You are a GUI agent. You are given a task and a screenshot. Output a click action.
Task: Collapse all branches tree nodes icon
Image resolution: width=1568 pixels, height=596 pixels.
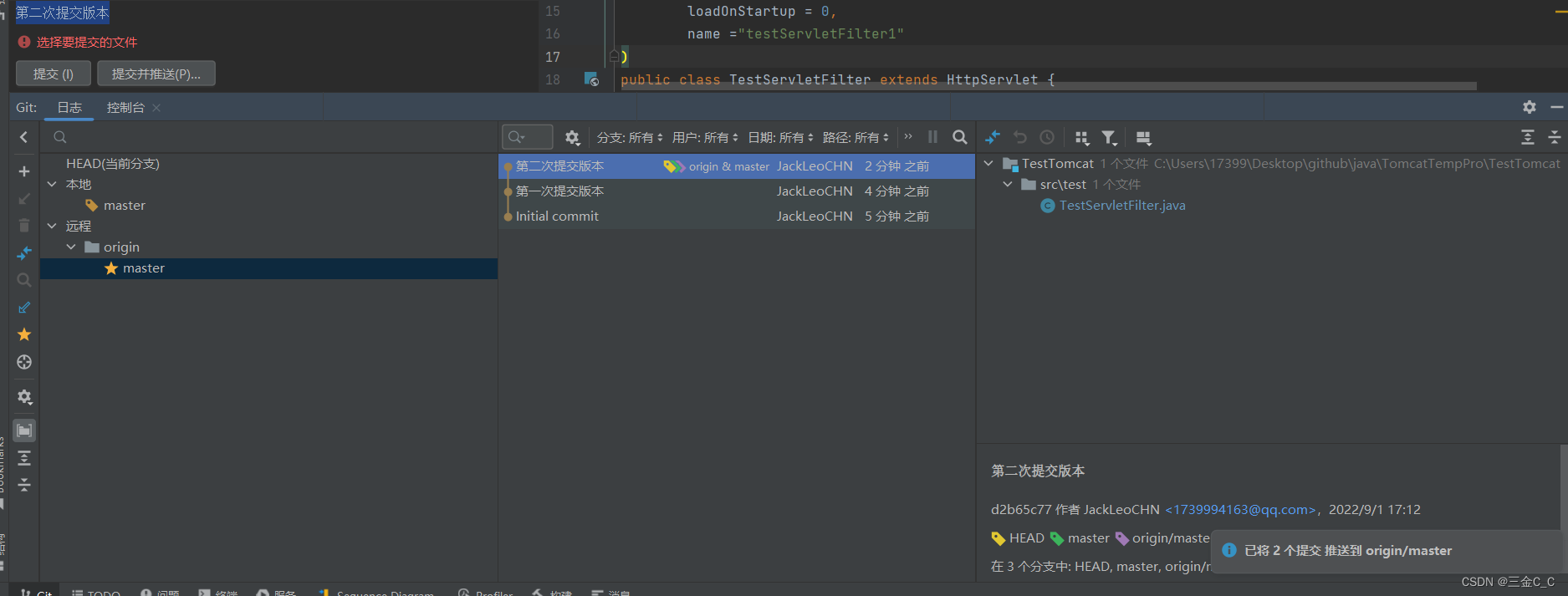(24, 485)
